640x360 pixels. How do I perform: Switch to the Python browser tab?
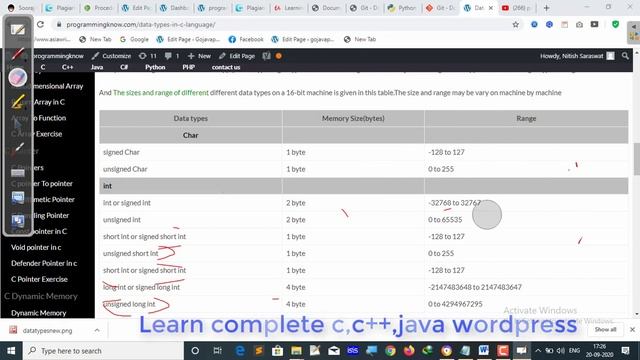[x=402, y=8]
